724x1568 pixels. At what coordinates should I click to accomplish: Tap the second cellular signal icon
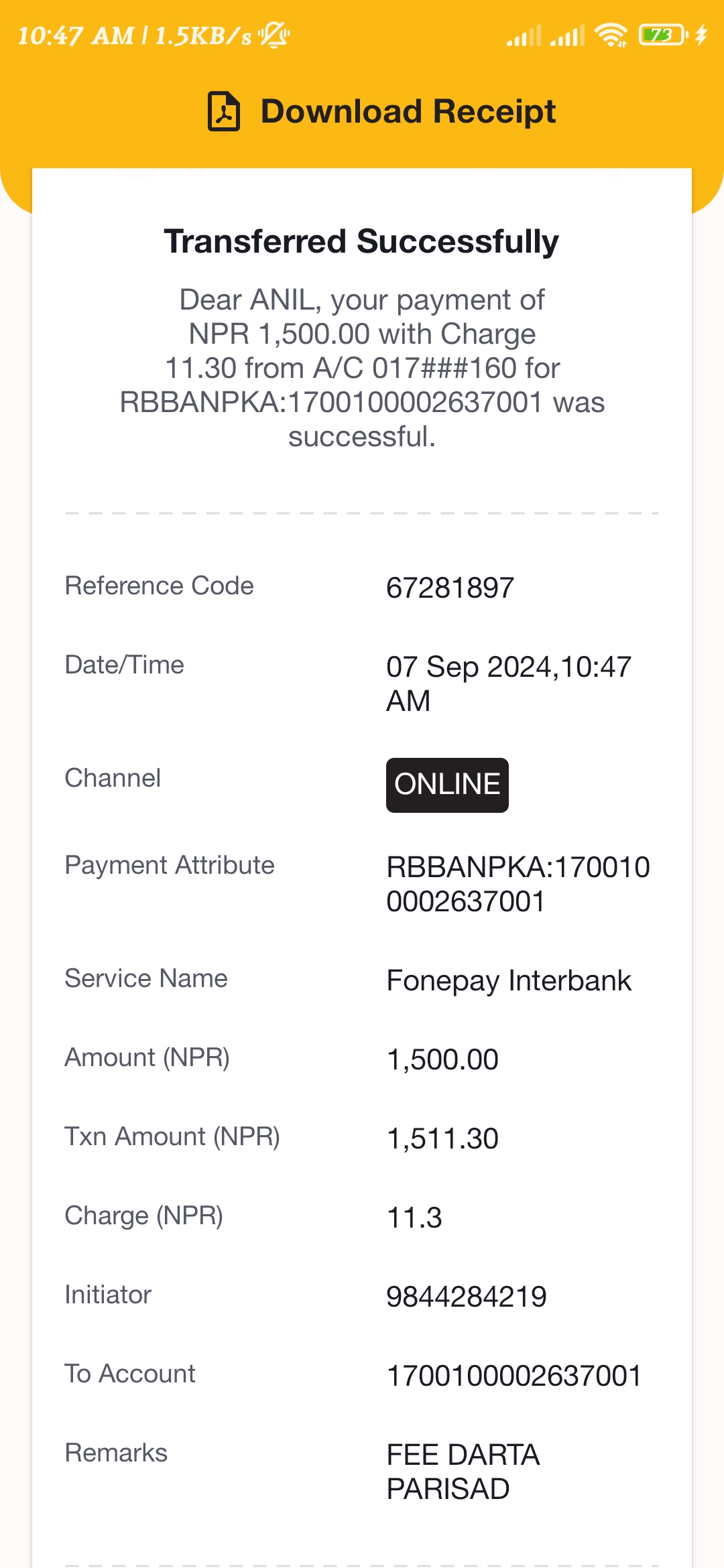click(568, 36)
